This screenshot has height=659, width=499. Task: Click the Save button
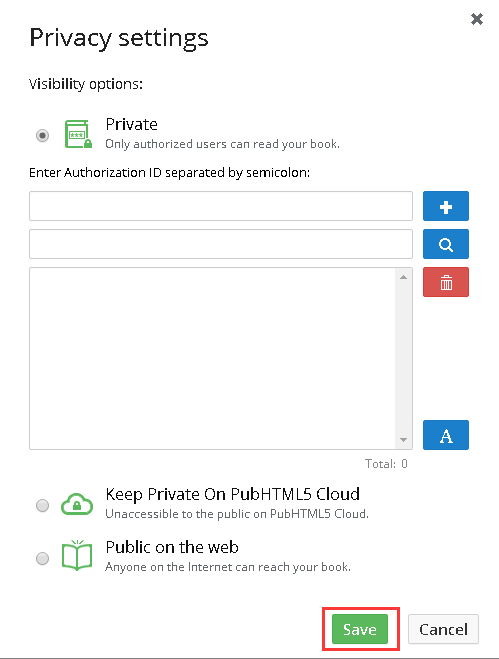coord(360,629)
